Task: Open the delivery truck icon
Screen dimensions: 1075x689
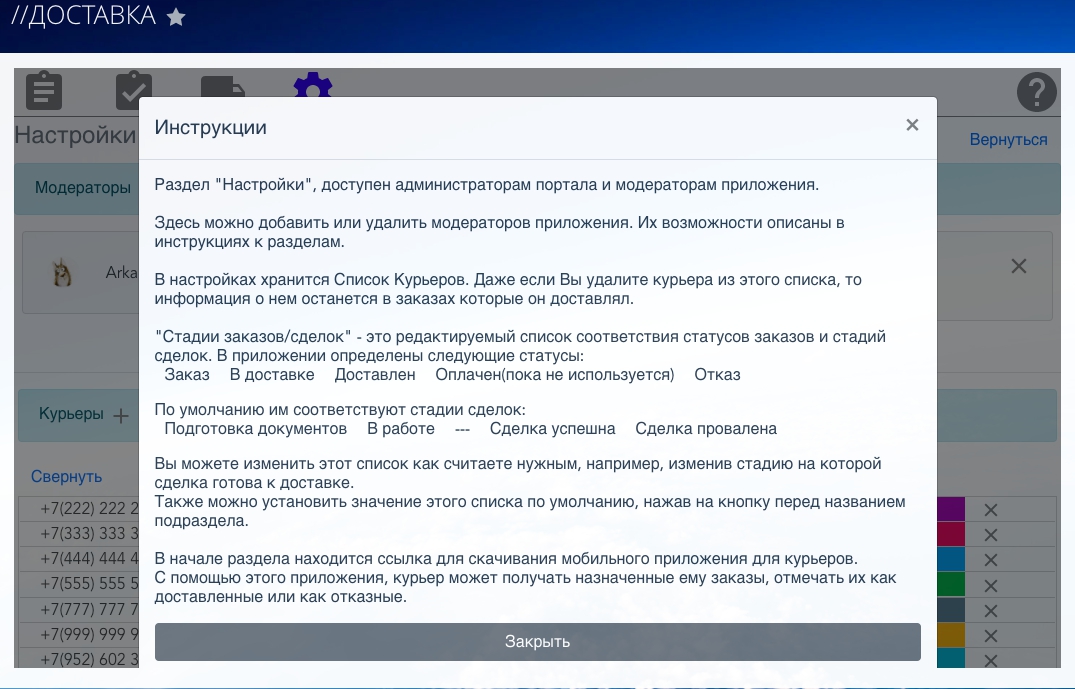Action: coord(222,88)
